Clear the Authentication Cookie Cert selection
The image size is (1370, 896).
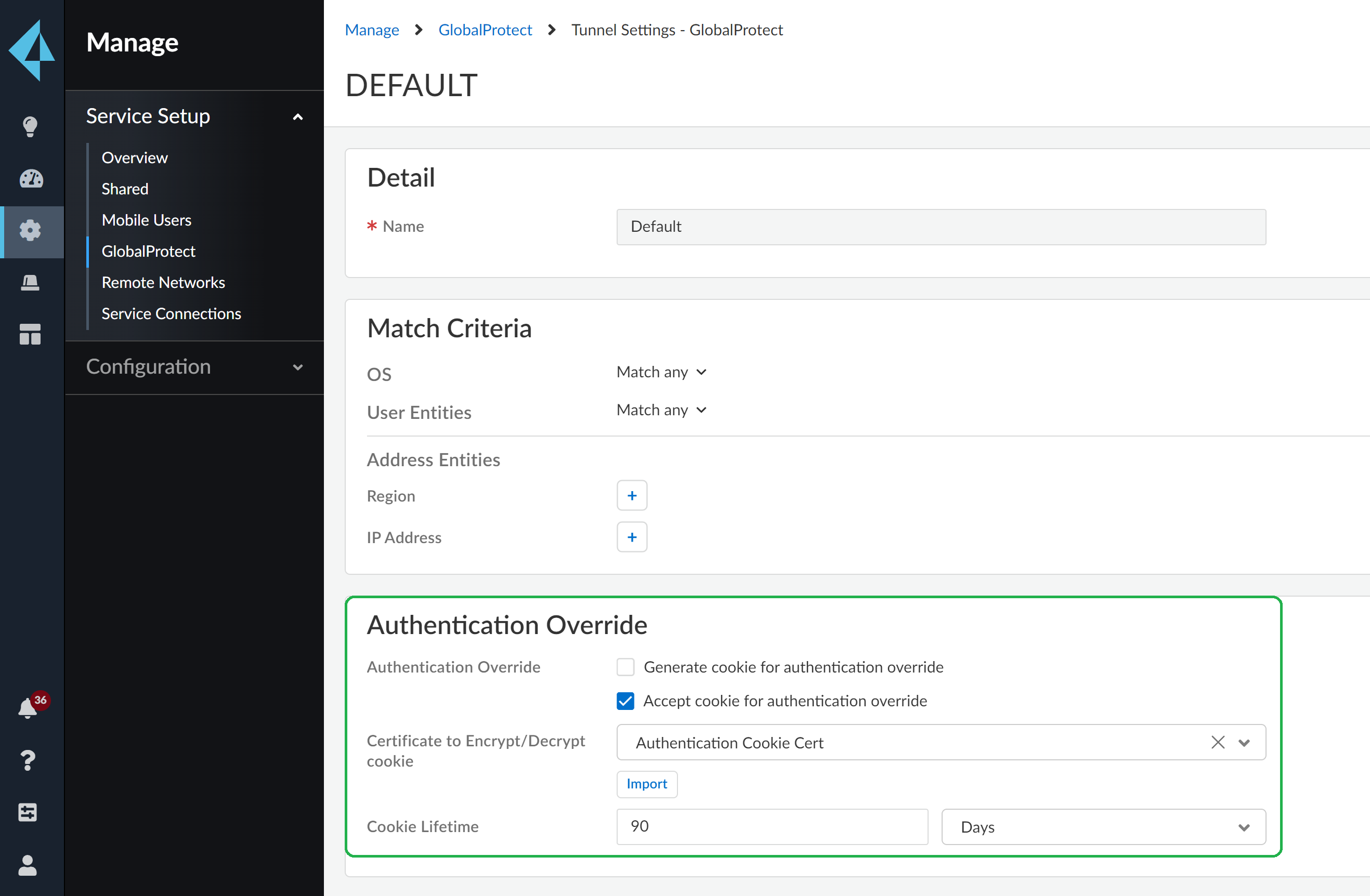[x=1218, y=742]
